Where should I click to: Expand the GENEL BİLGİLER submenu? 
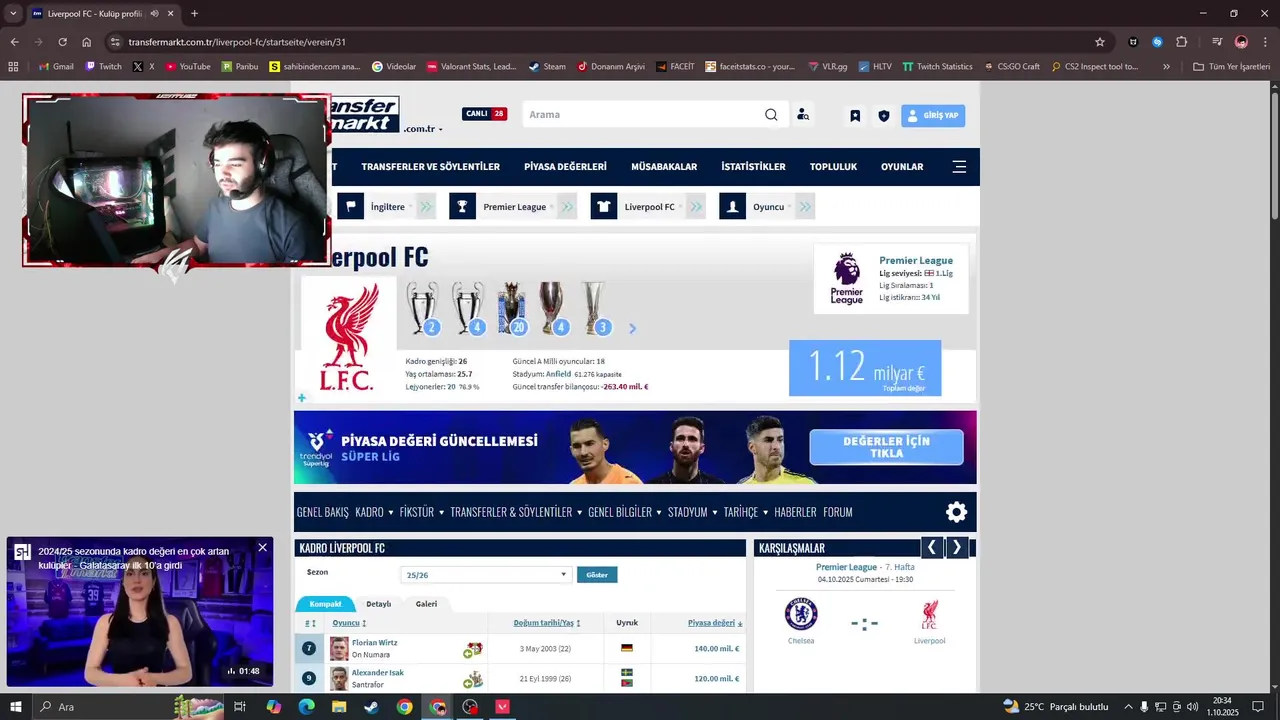pyautogui.click(x=625, y=512)
